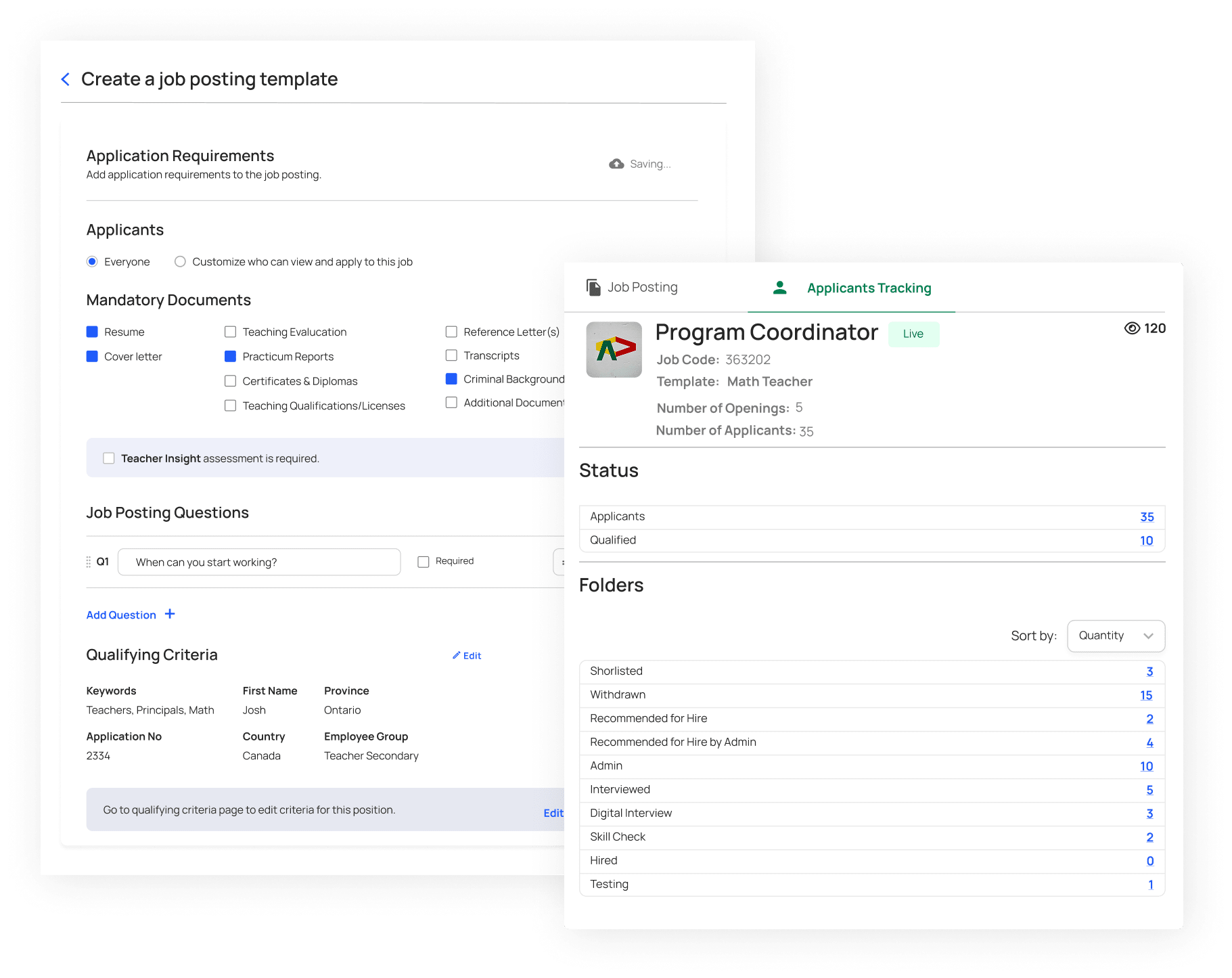Image resolution: width=1232 pixels, height=978 pixels.
Task: Check the Teacher Insight assessment requirement
Action: [109, 458]
